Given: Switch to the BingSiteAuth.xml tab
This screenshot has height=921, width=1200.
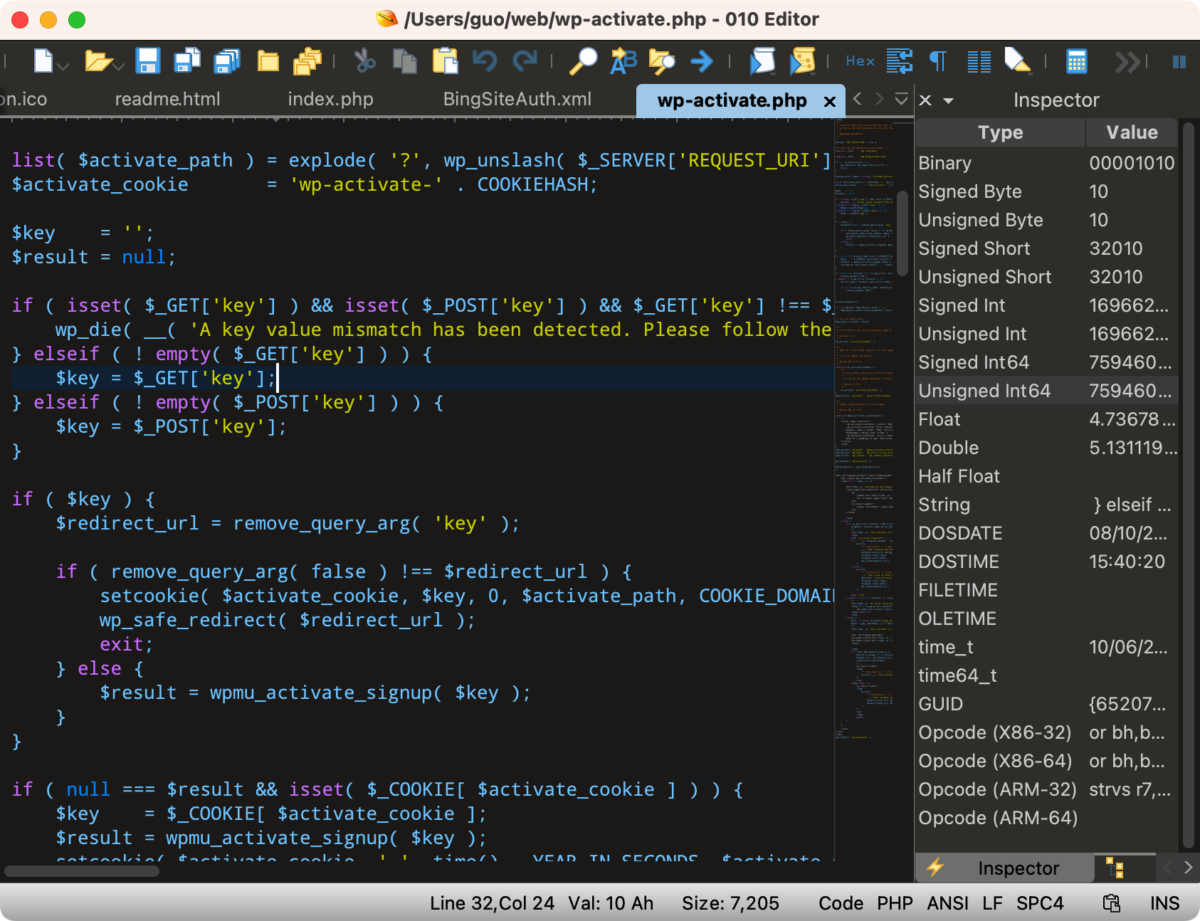Looking at the screenshot, I should tap(517, 100).
